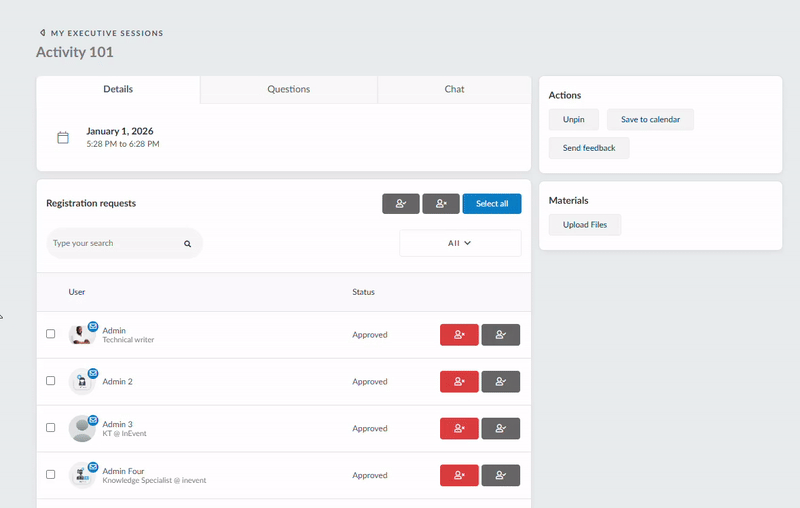Click the mail badge on Admin 2's avatar
Viewport: 800px width, 508px height.
93,373
